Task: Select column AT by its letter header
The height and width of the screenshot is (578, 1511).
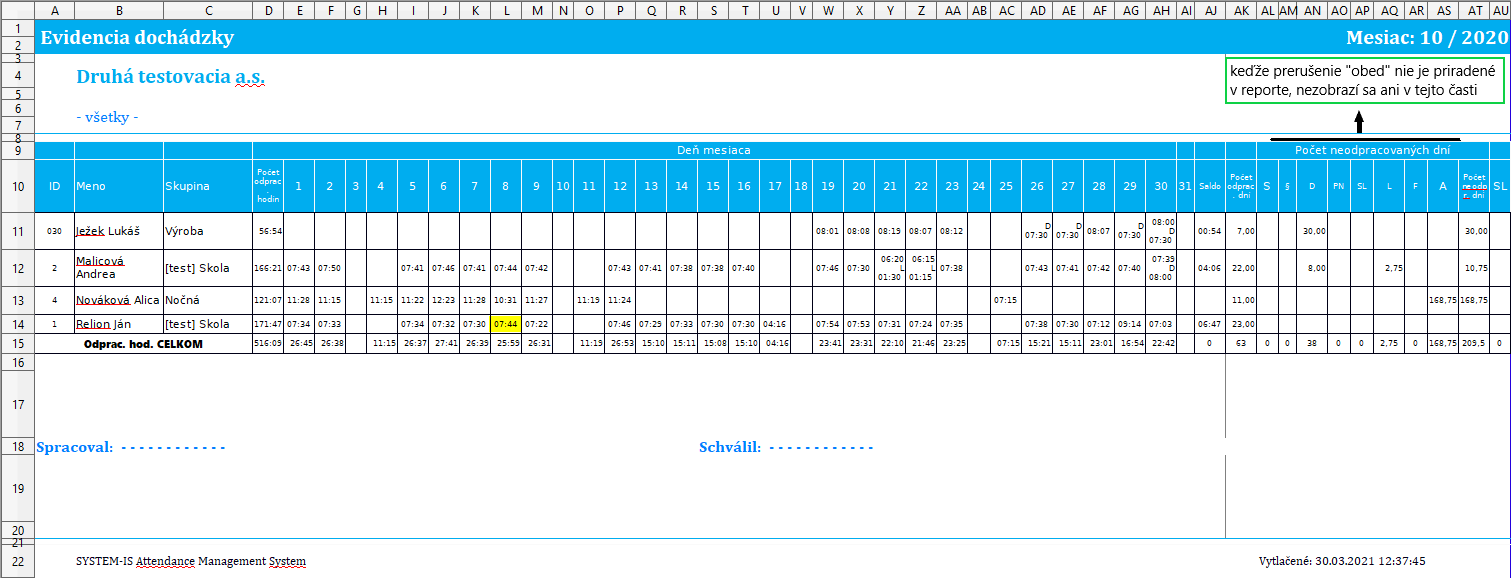Action: click(x=1473, y=10)
